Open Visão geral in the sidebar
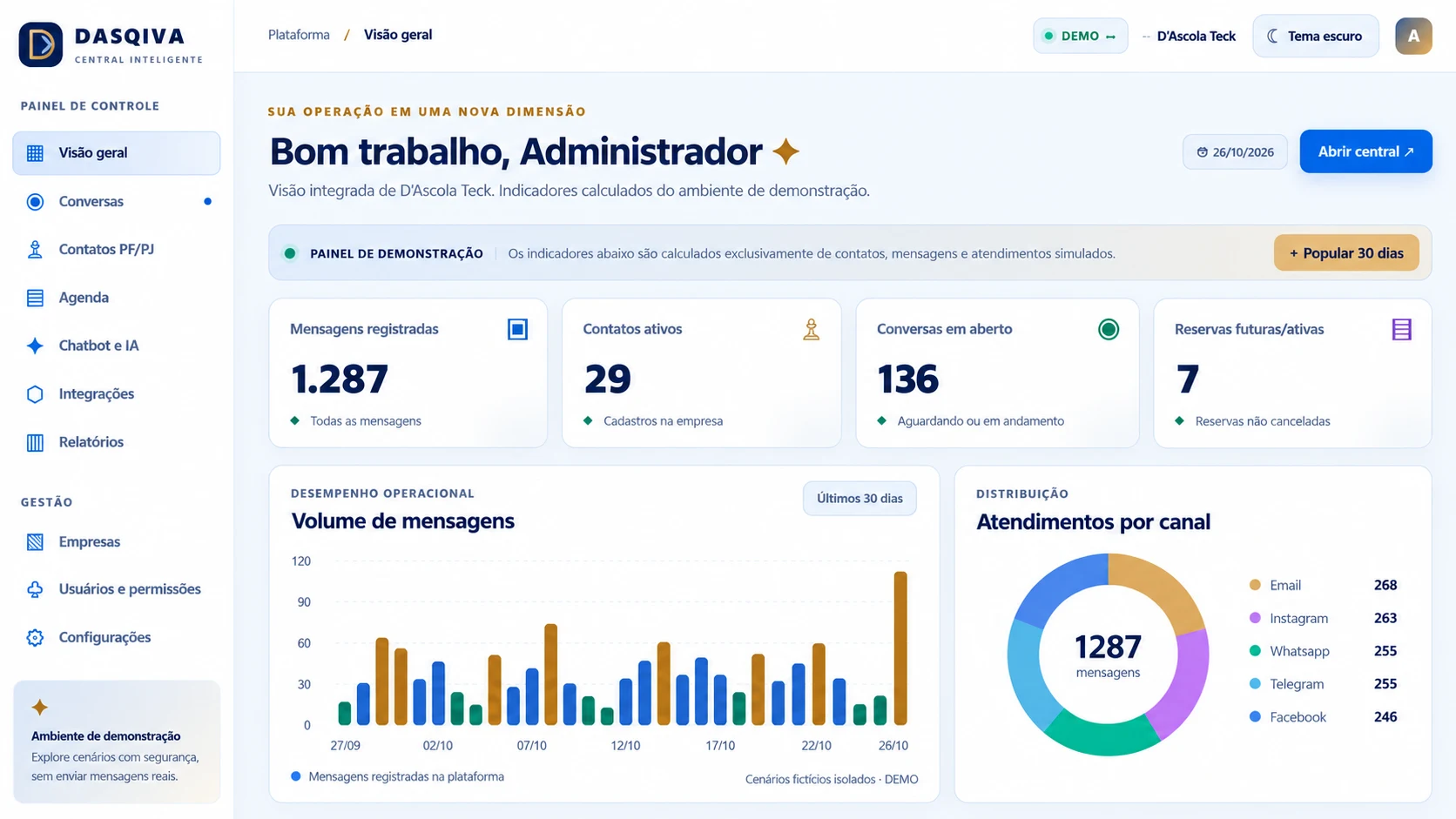Viewport: 1456px width, 819px height. point(116,153)
